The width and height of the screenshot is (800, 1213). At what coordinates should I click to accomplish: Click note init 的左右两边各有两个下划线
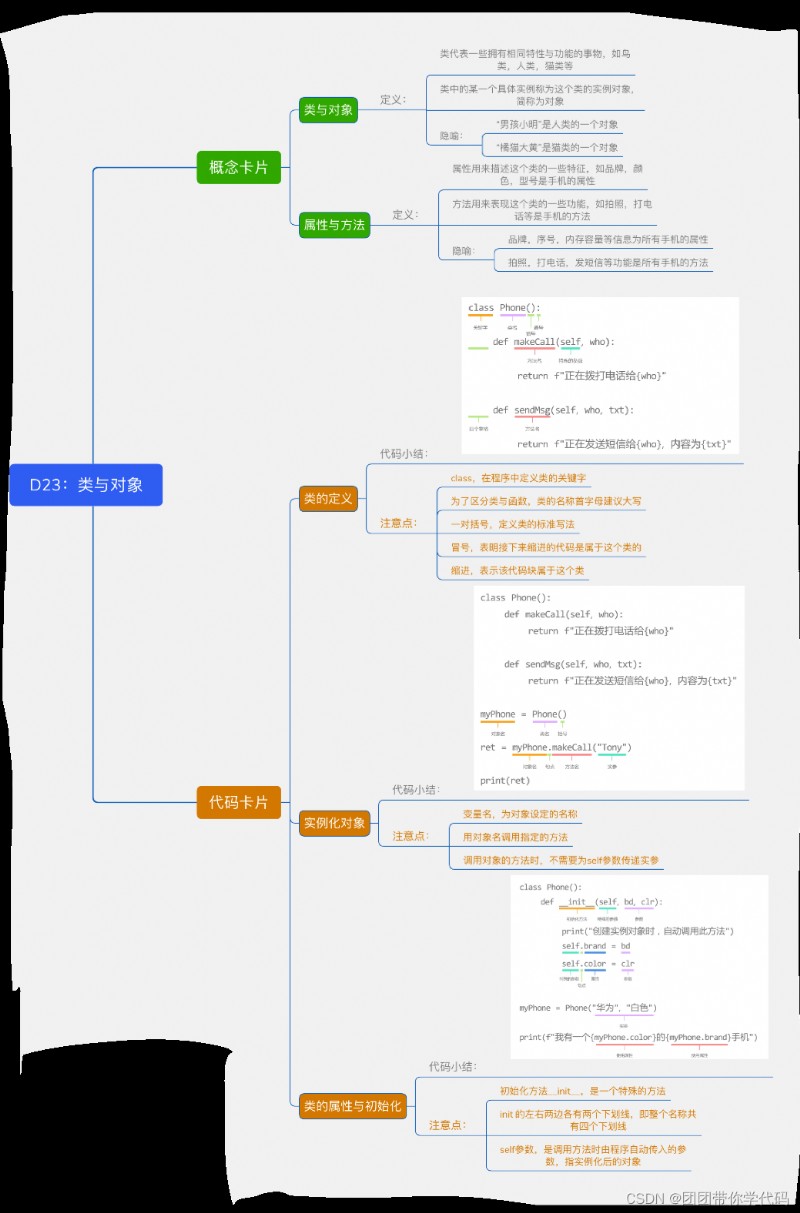pos(598,1120)
